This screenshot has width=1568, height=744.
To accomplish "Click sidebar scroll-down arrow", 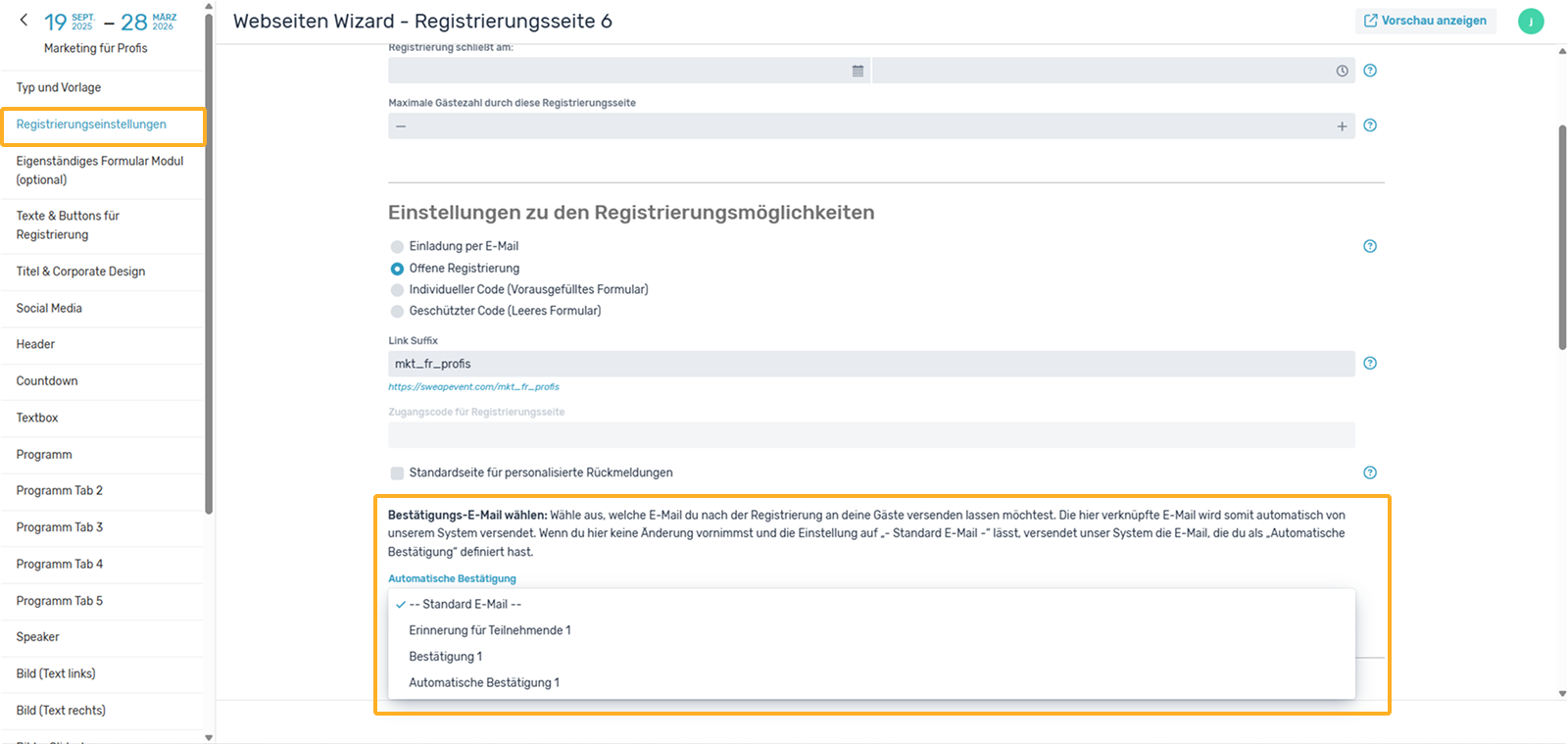I will coord(209,737).
